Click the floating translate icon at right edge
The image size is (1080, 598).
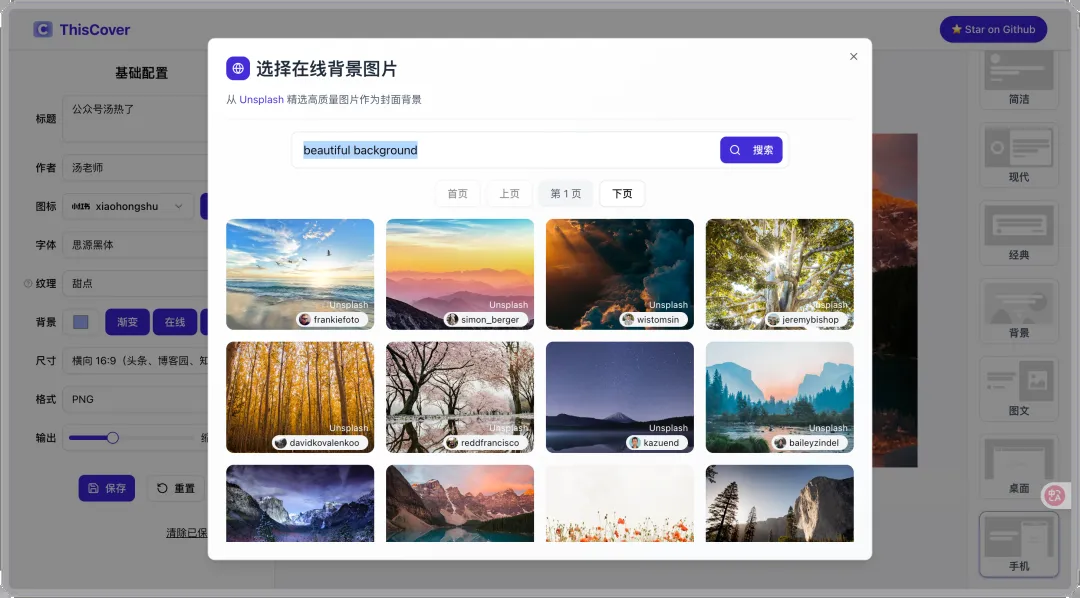(x=1054, y=495)
